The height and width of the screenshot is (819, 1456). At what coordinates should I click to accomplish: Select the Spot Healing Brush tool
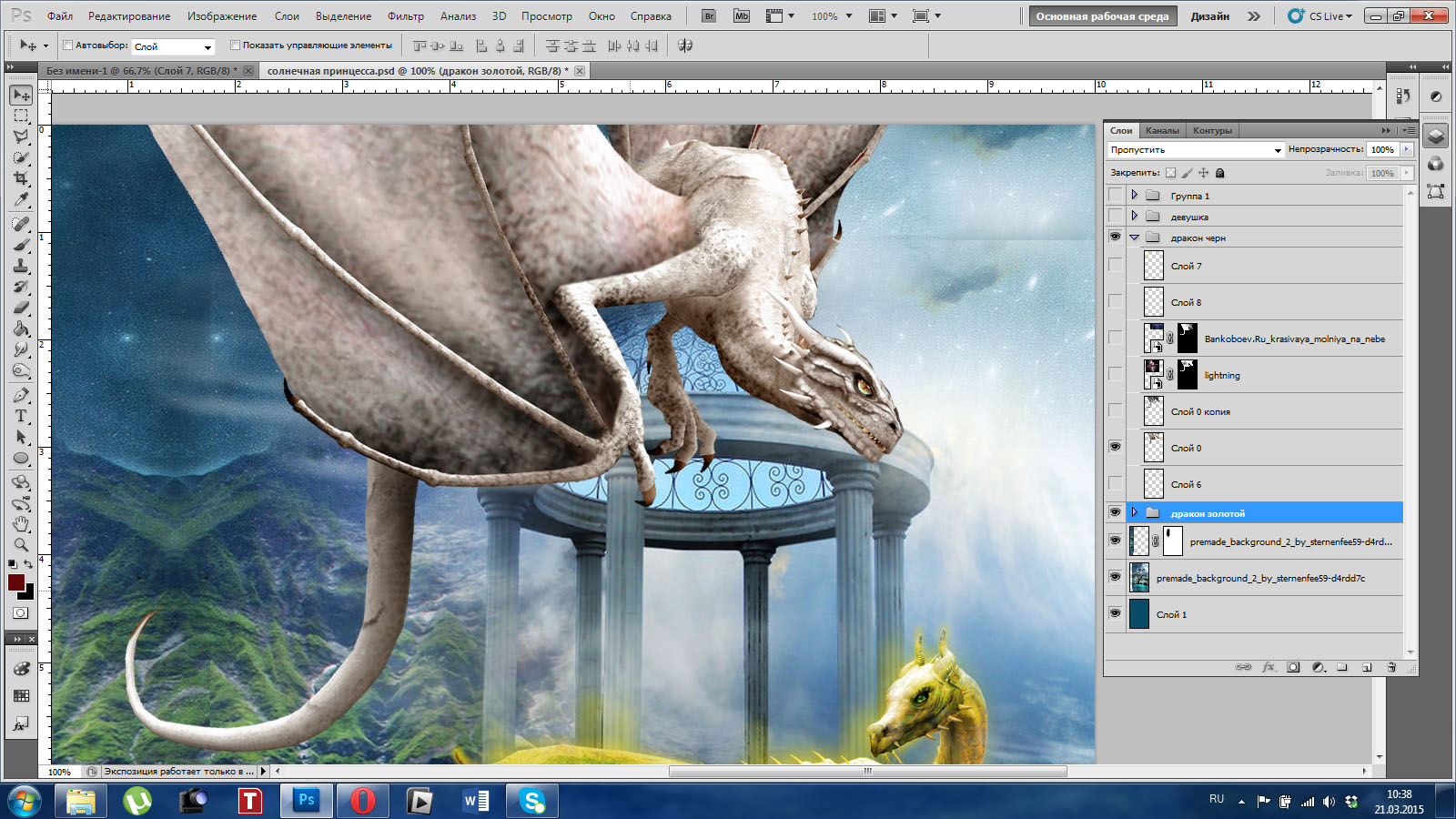[x=21, y=224]
